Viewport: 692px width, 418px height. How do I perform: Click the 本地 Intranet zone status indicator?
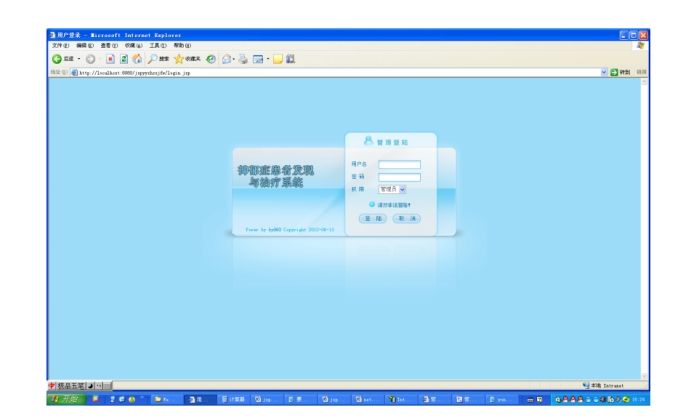603,386
